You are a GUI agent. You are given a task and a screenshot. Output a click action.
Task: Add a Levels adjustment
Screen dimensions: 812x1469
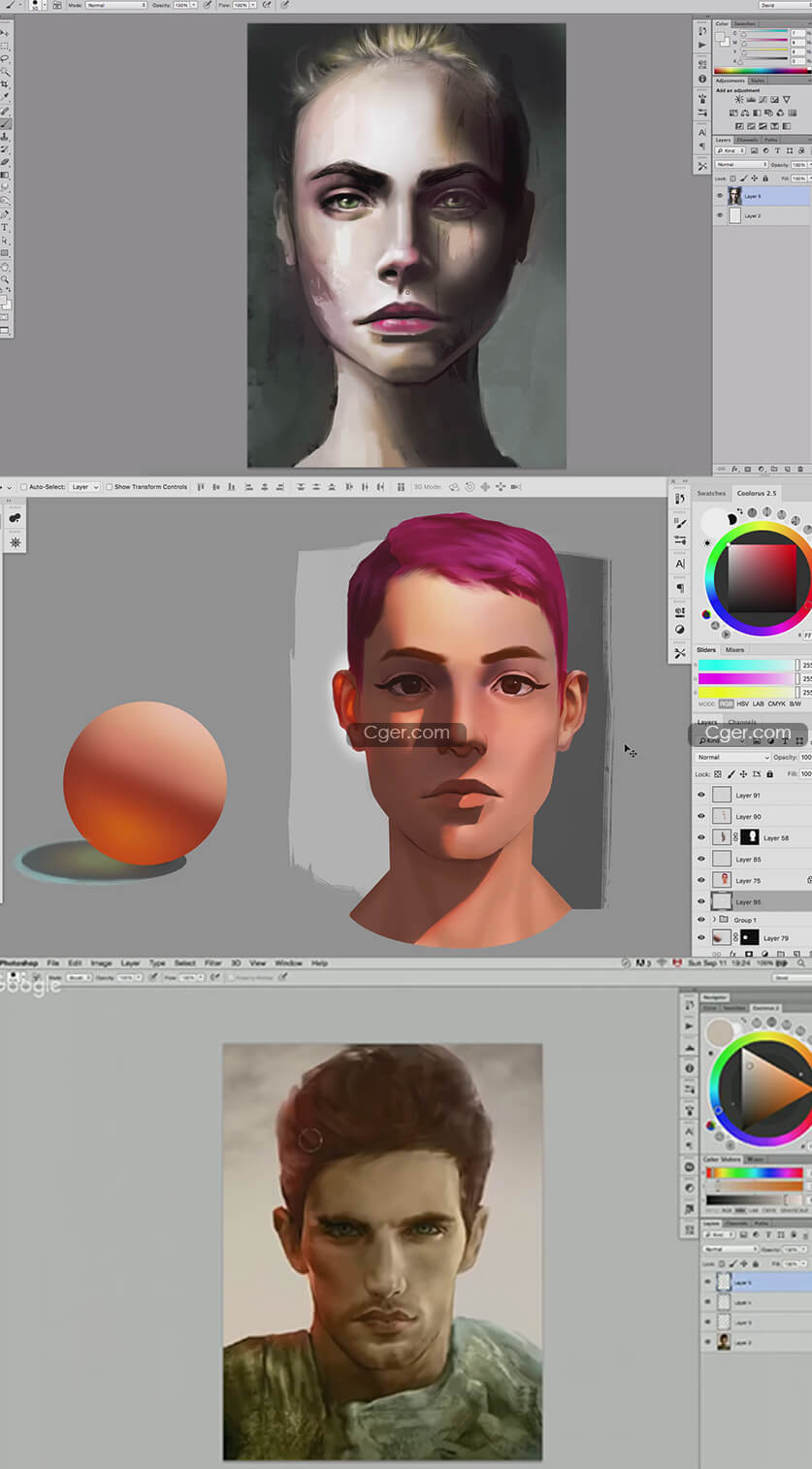750,100
